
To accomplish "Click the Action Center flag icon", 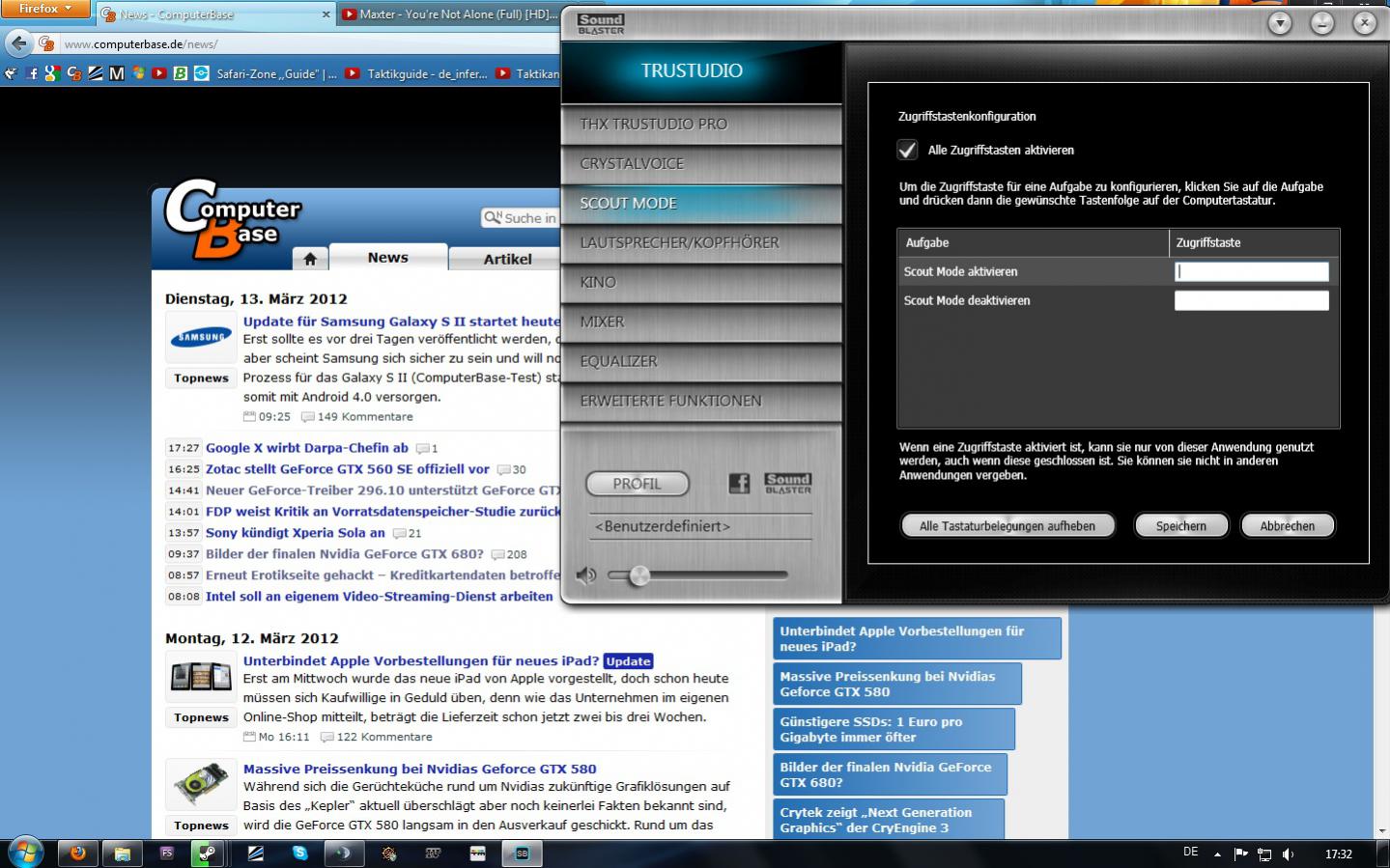I will tap(1241, 854).
